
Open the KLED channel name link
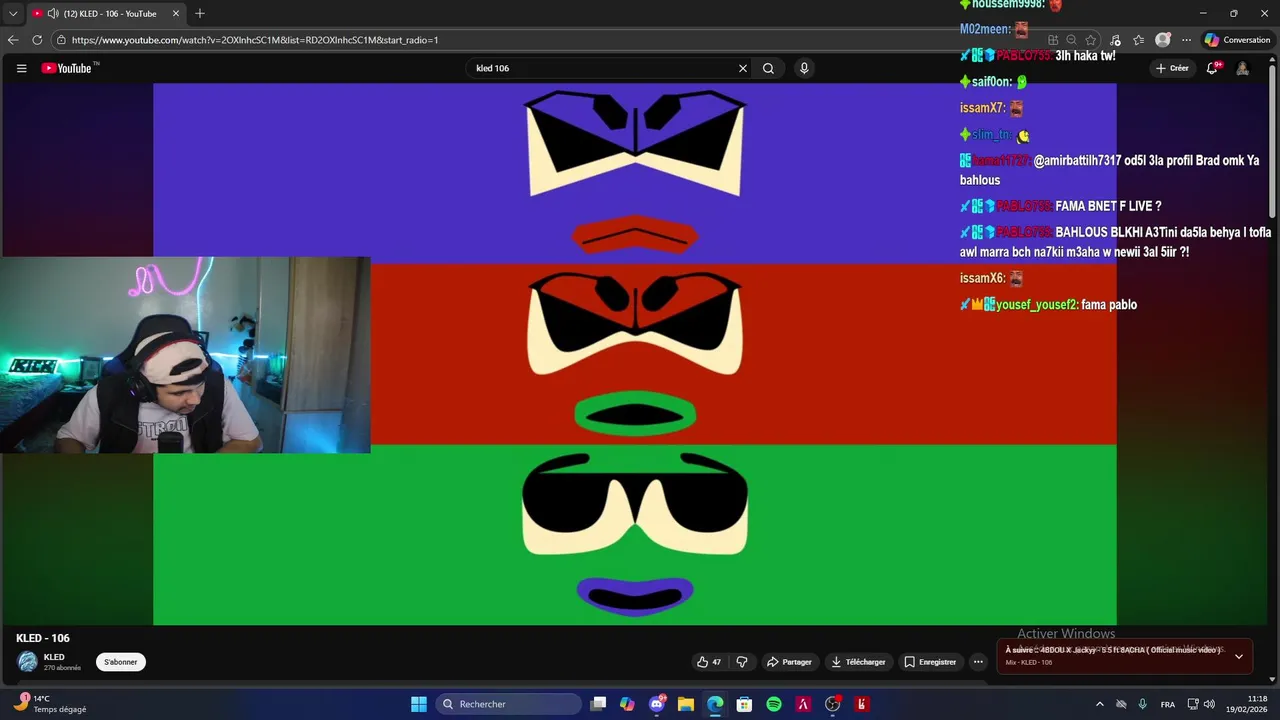[x=54, y=657]
